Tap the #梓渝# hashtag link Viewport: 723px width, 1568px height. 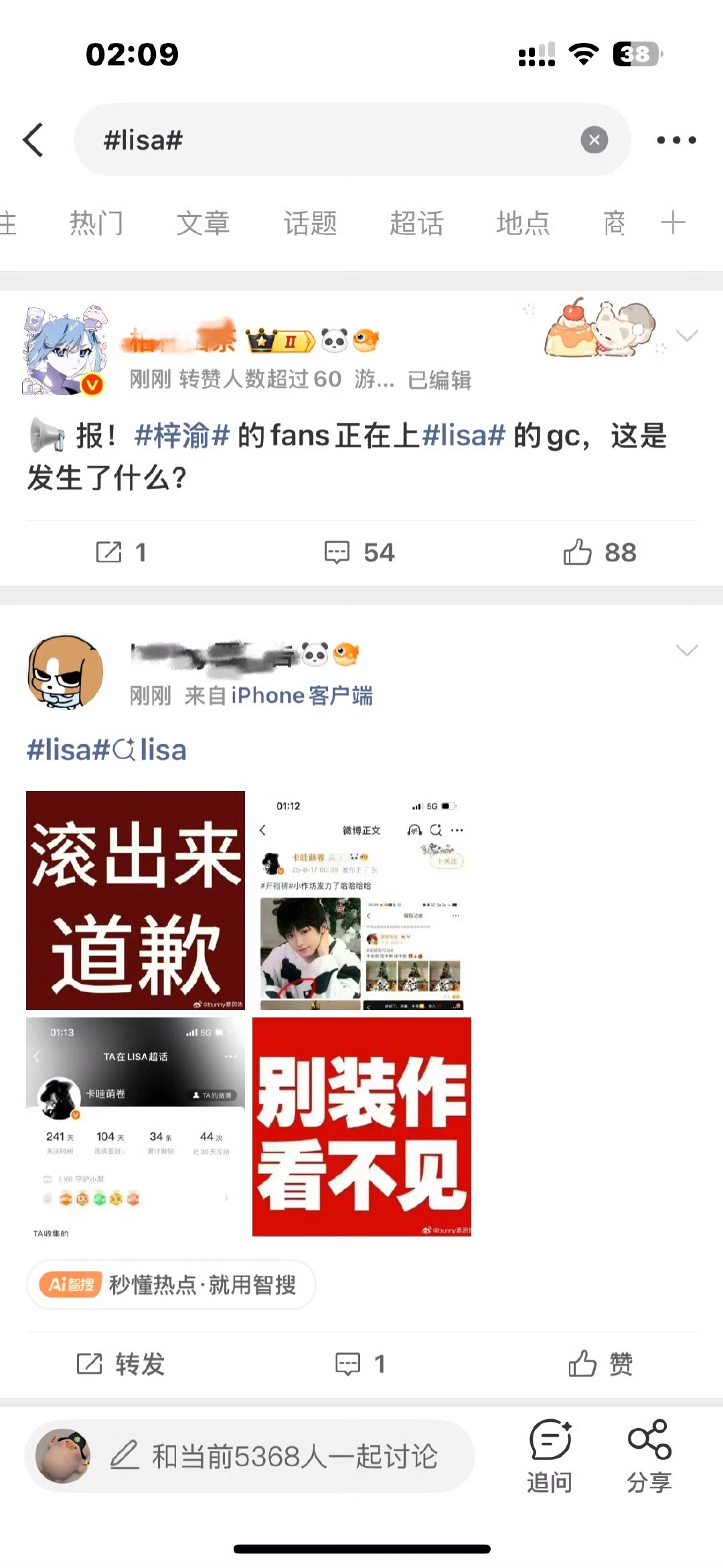pyautogui.click(x=182, y=435)
